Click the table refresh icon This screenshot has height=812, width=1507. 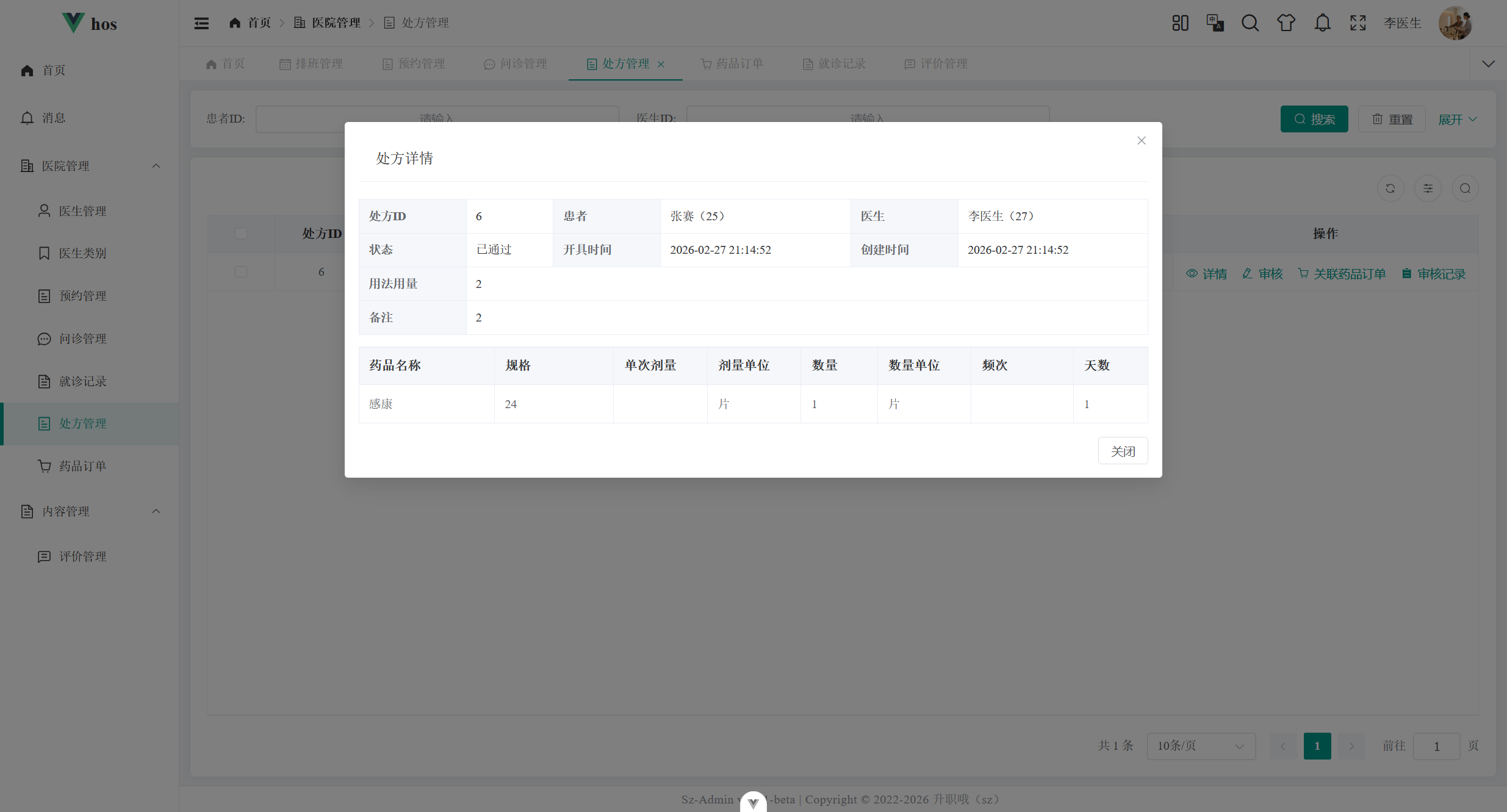[x=1390, y=189]
